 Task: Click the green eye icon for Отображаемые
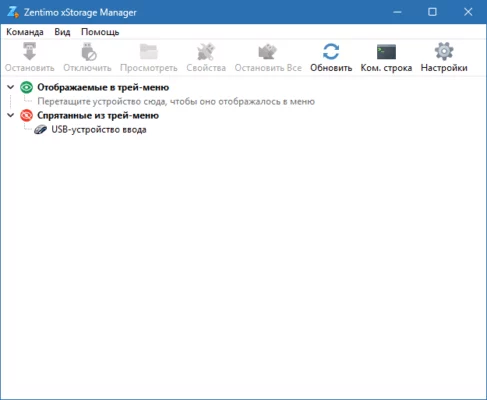26,87
